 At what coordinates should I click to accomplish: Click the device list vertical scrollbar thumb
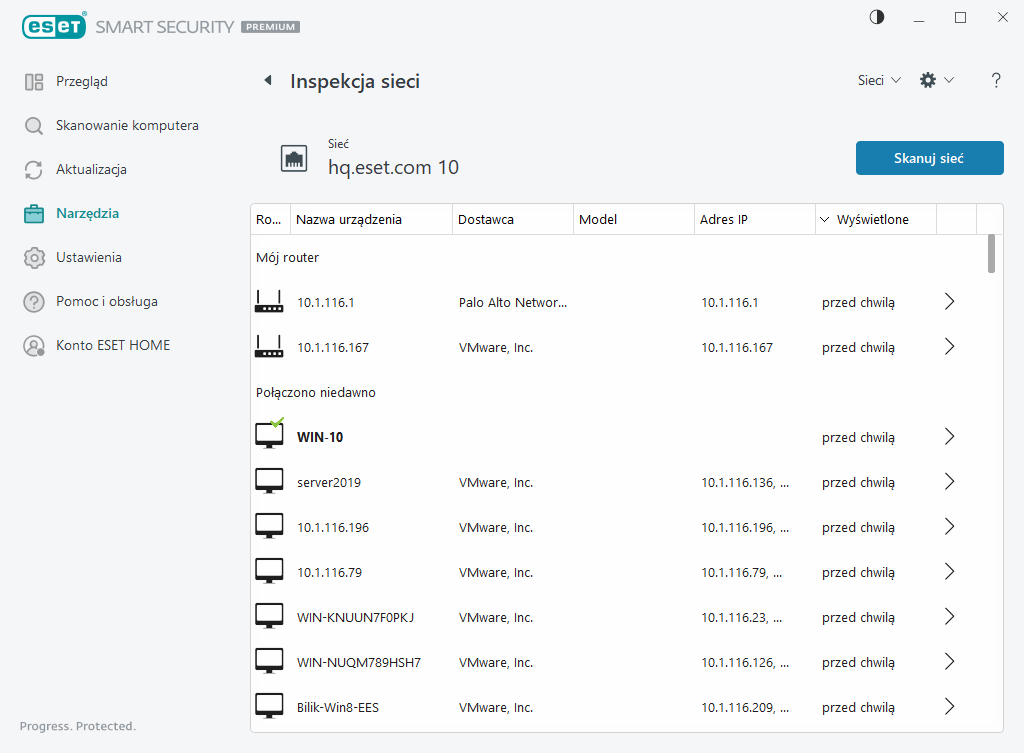tap(991, 253)
